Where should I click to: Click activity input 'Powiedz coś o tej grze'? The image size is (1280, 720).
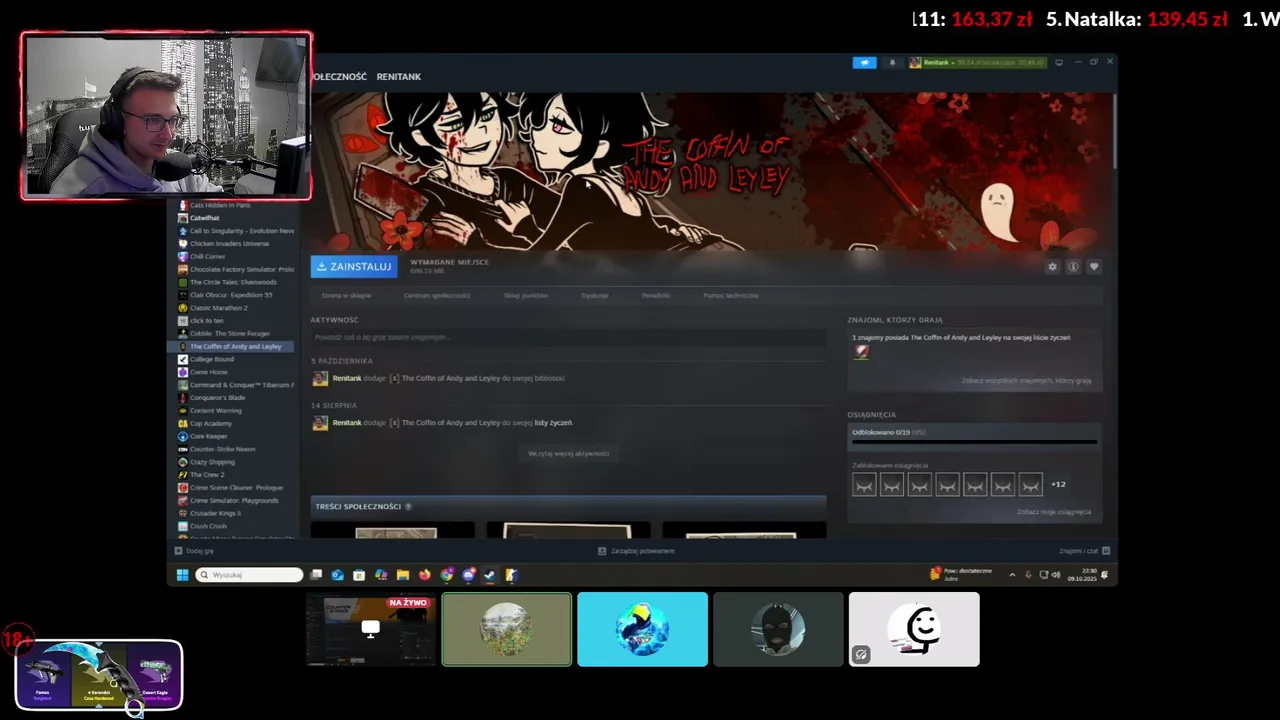(x=568, y=338)
